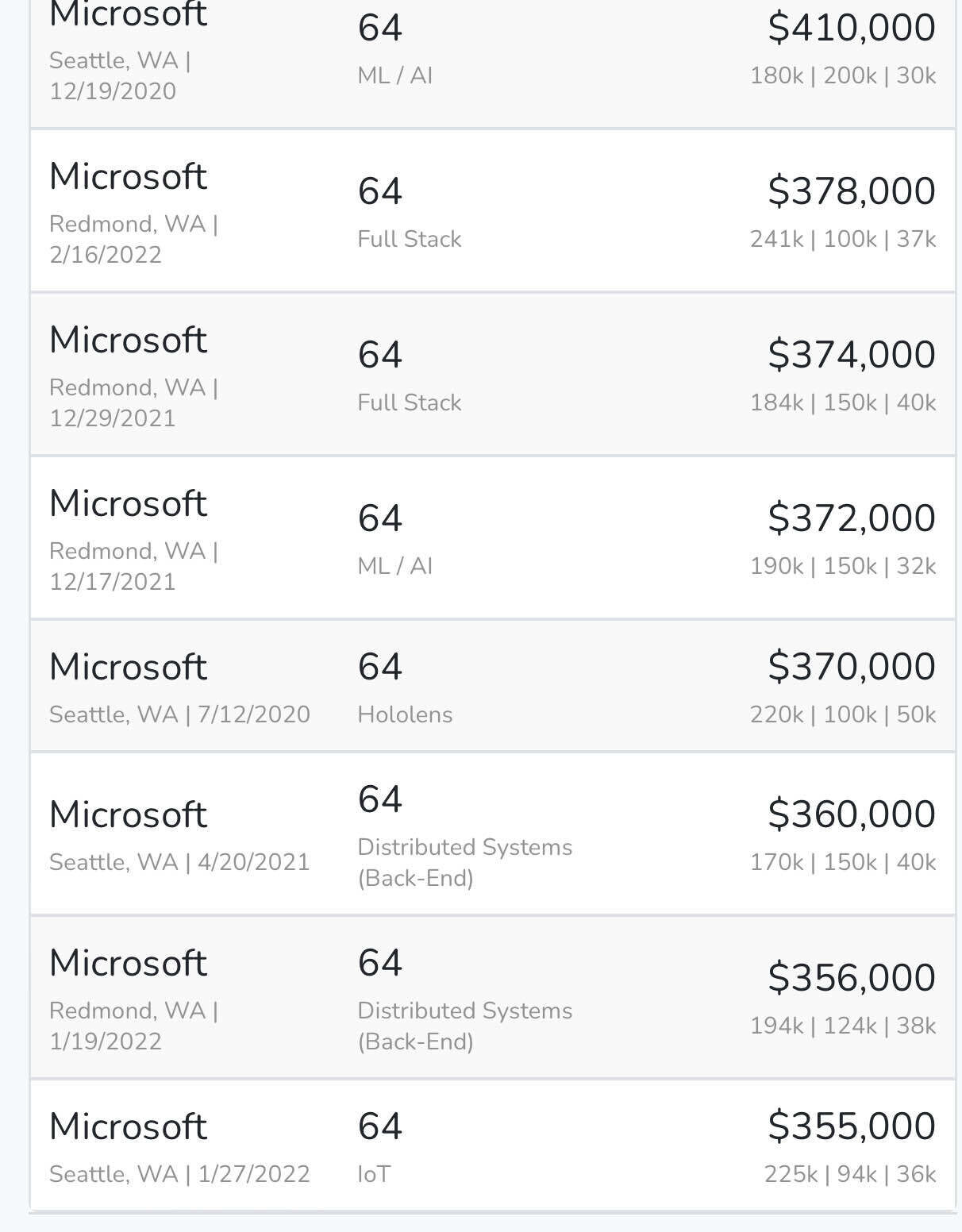The image size is (962, 1232).
Task: Click the Microsoft company name in top row
Action: tap(128, 14)
